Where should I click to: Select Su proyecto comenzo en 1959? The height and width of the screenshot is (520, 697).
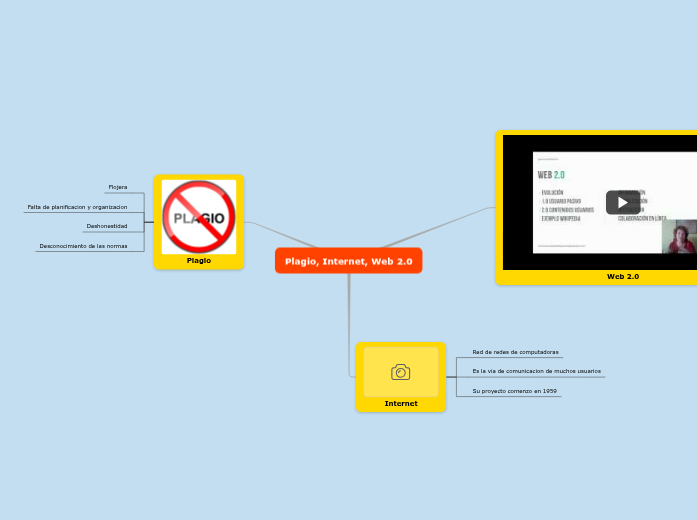click(514, 391)
